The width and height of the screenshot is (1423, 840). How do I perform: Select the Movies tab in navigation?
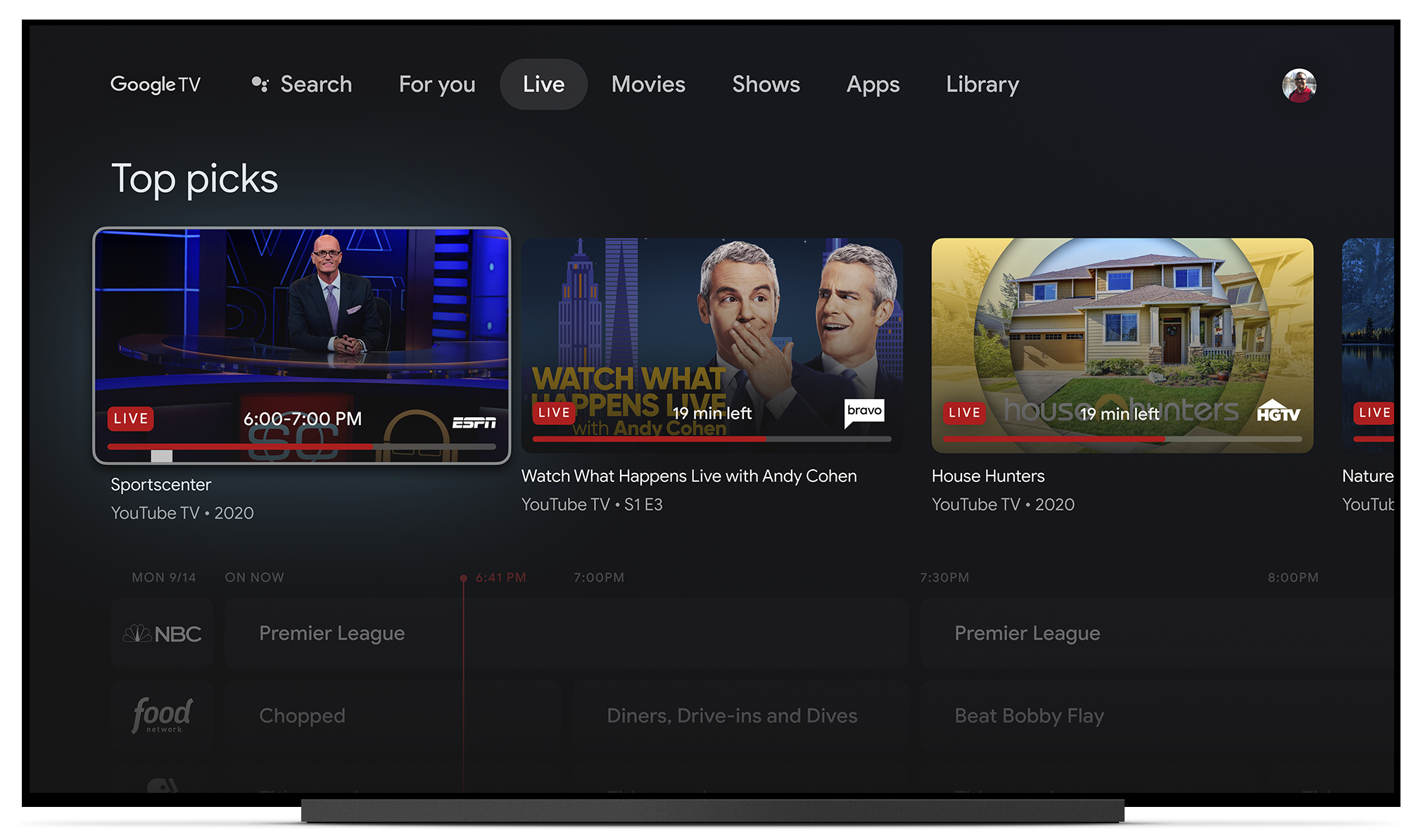647,84
